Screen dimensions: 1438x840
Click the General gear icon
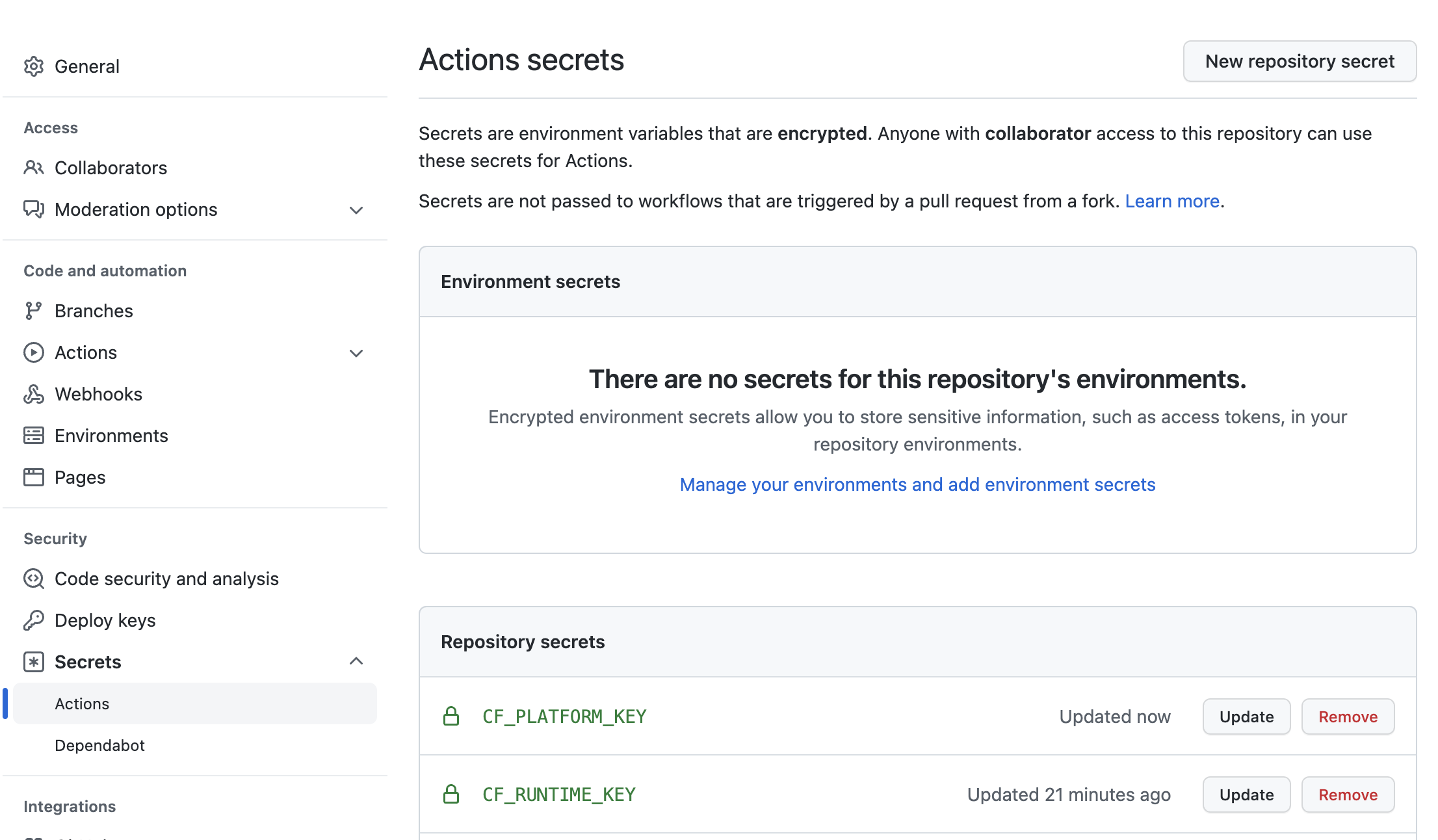tap(34, 66)
